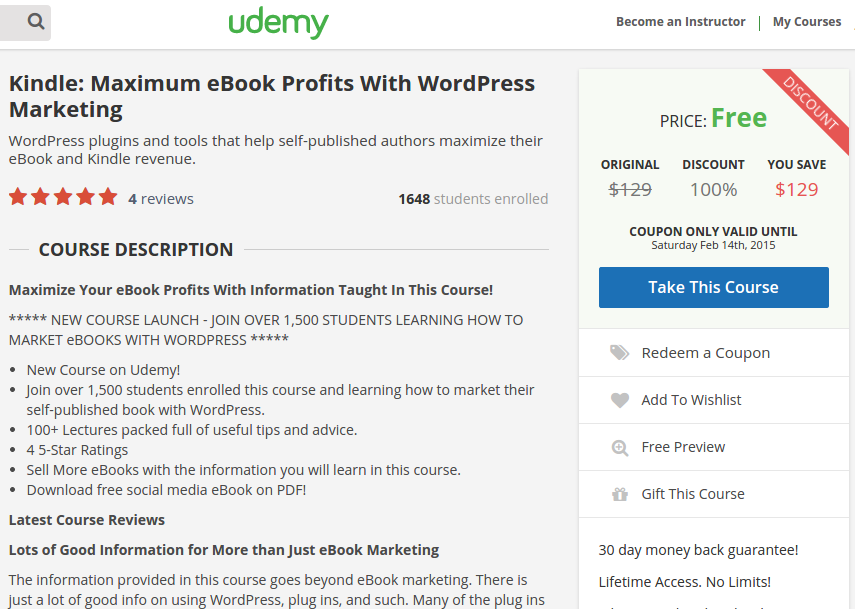Click the Udemy logo
The width and height of the screenshot is (855, 609).
point(279,22)
